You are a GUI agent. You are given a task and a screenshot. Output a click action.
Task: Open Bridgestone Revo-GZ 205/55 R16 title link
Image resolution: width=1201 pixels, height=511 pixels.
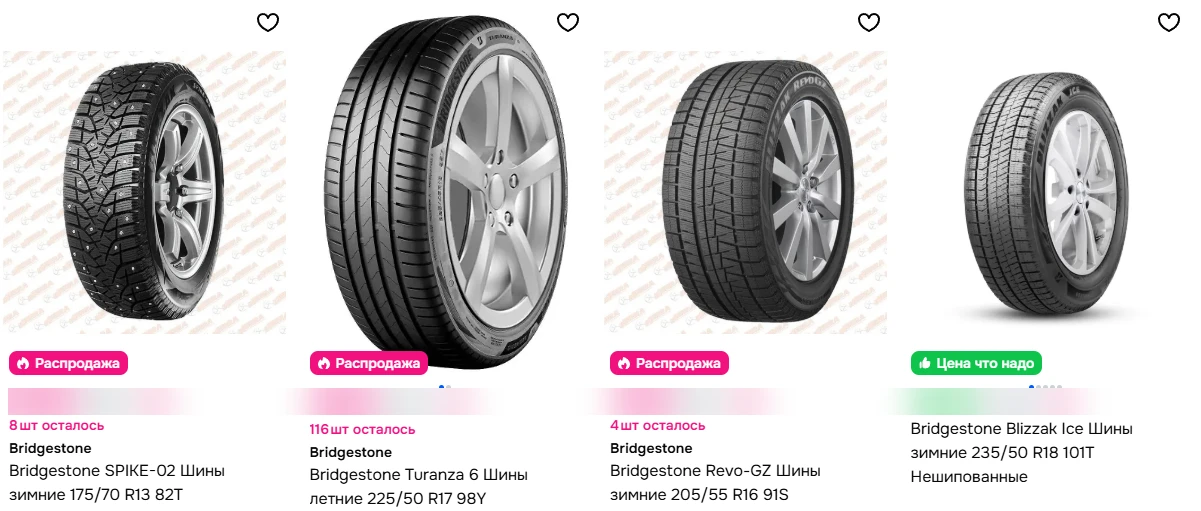pyautogui.click(x=715, y=482)
